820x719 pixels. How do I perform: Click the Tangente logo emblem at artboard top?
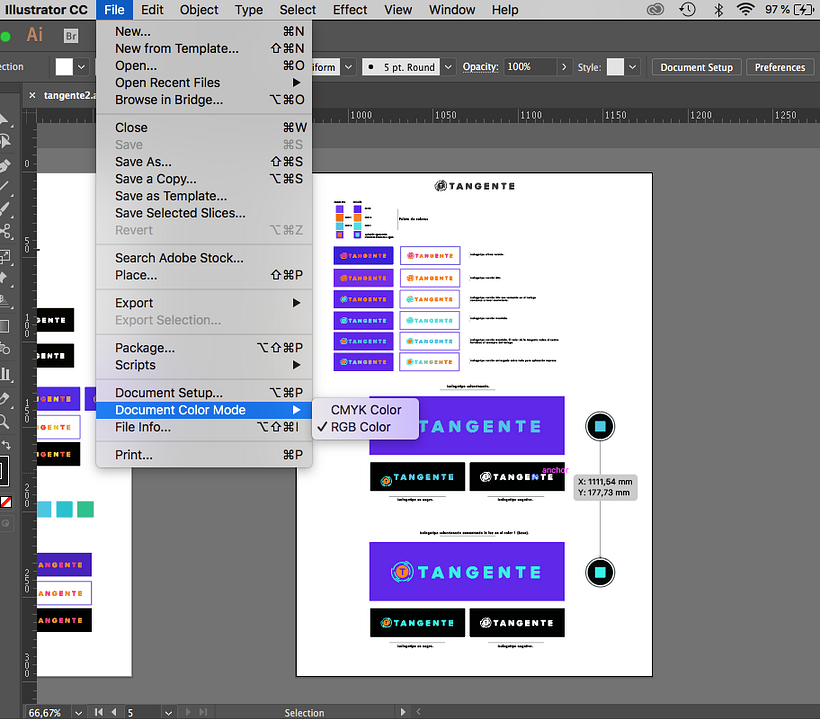click(440, 186)
